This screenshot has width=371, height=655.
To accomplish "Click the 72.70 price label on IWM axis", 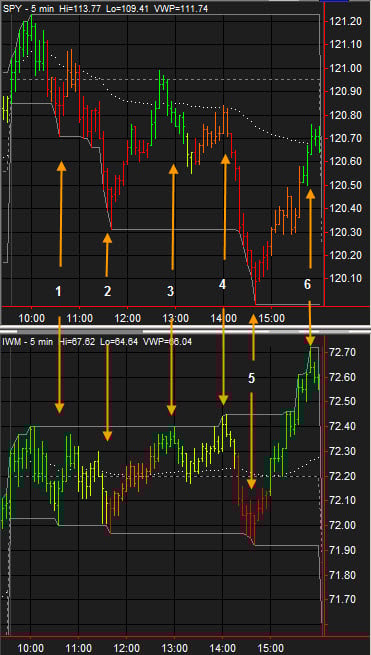I will click(x=343, y=353).
